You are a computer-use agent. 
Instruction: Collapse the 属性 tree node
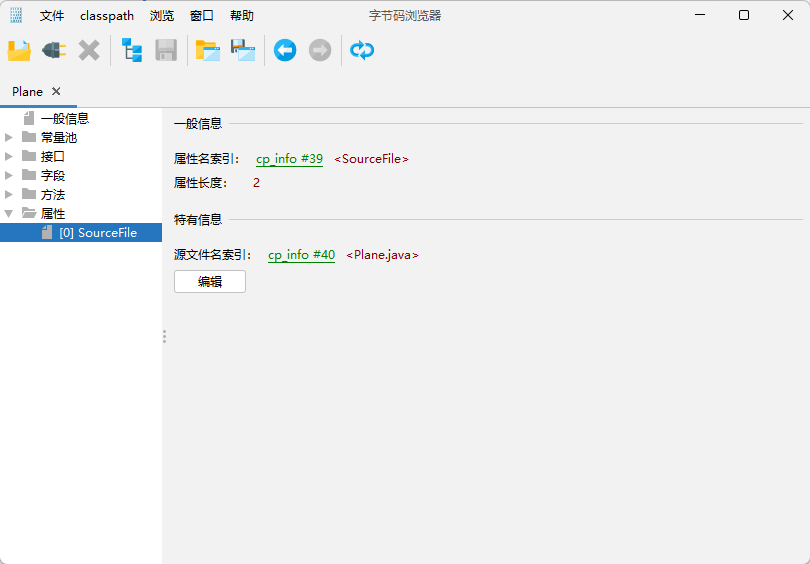(x=9, y=214)
